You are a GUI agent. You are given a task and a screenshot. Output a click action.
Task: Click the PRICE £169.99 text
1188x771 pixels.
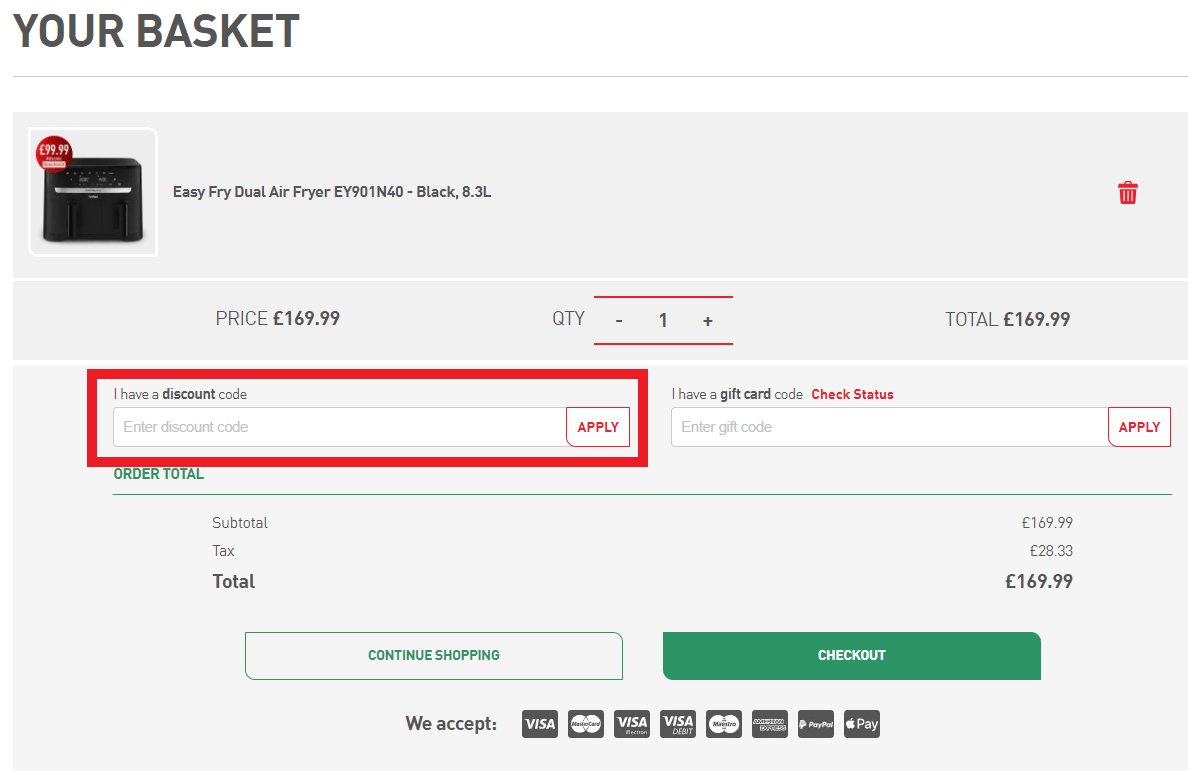[277, 319]
